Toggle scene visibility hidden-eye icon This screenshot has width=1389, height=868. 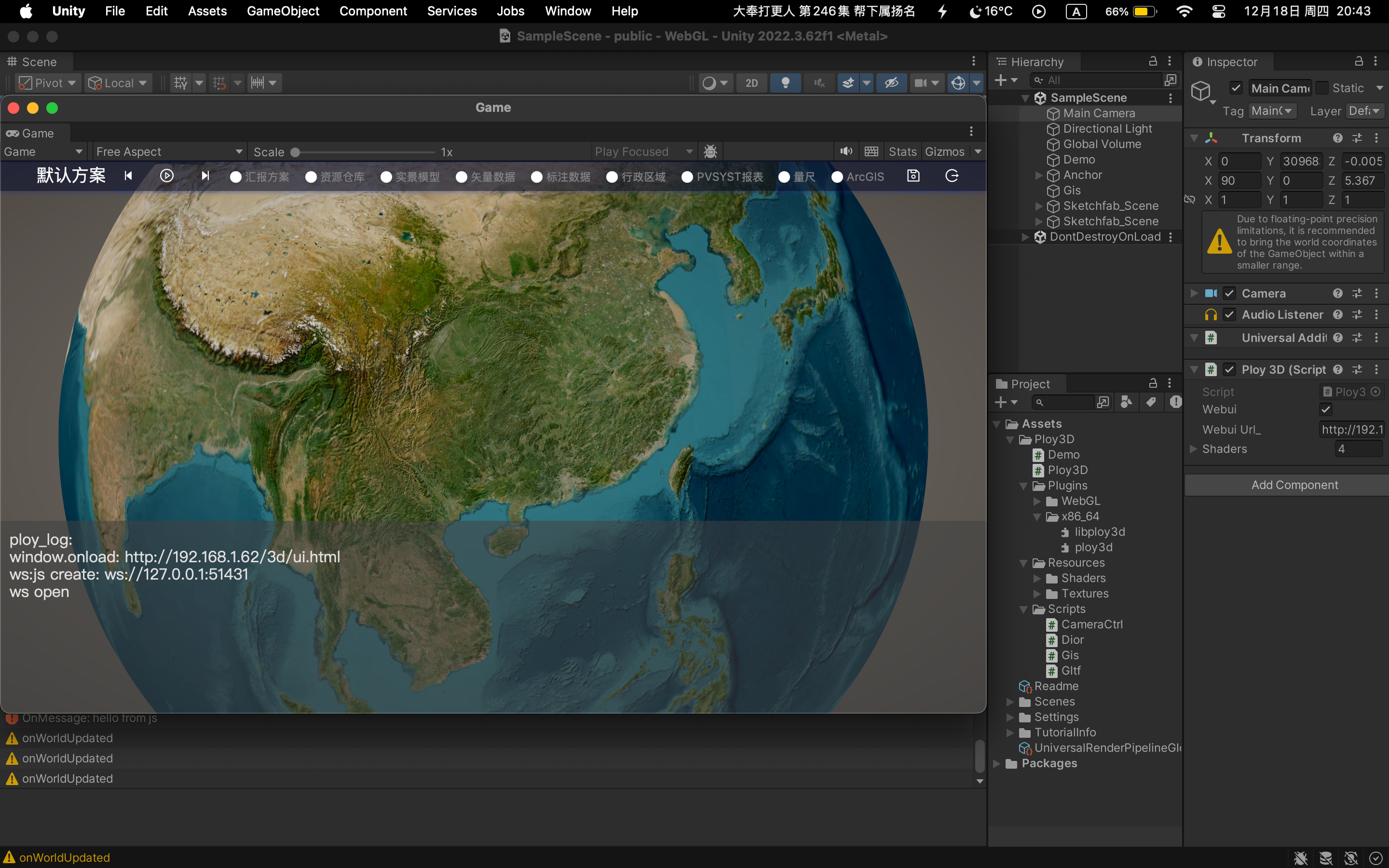[x=891, y=82]
